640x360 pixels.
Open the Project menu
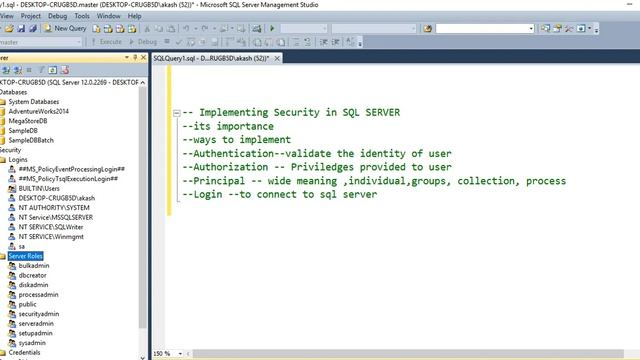pyautogui.click(x=31, y=16)
